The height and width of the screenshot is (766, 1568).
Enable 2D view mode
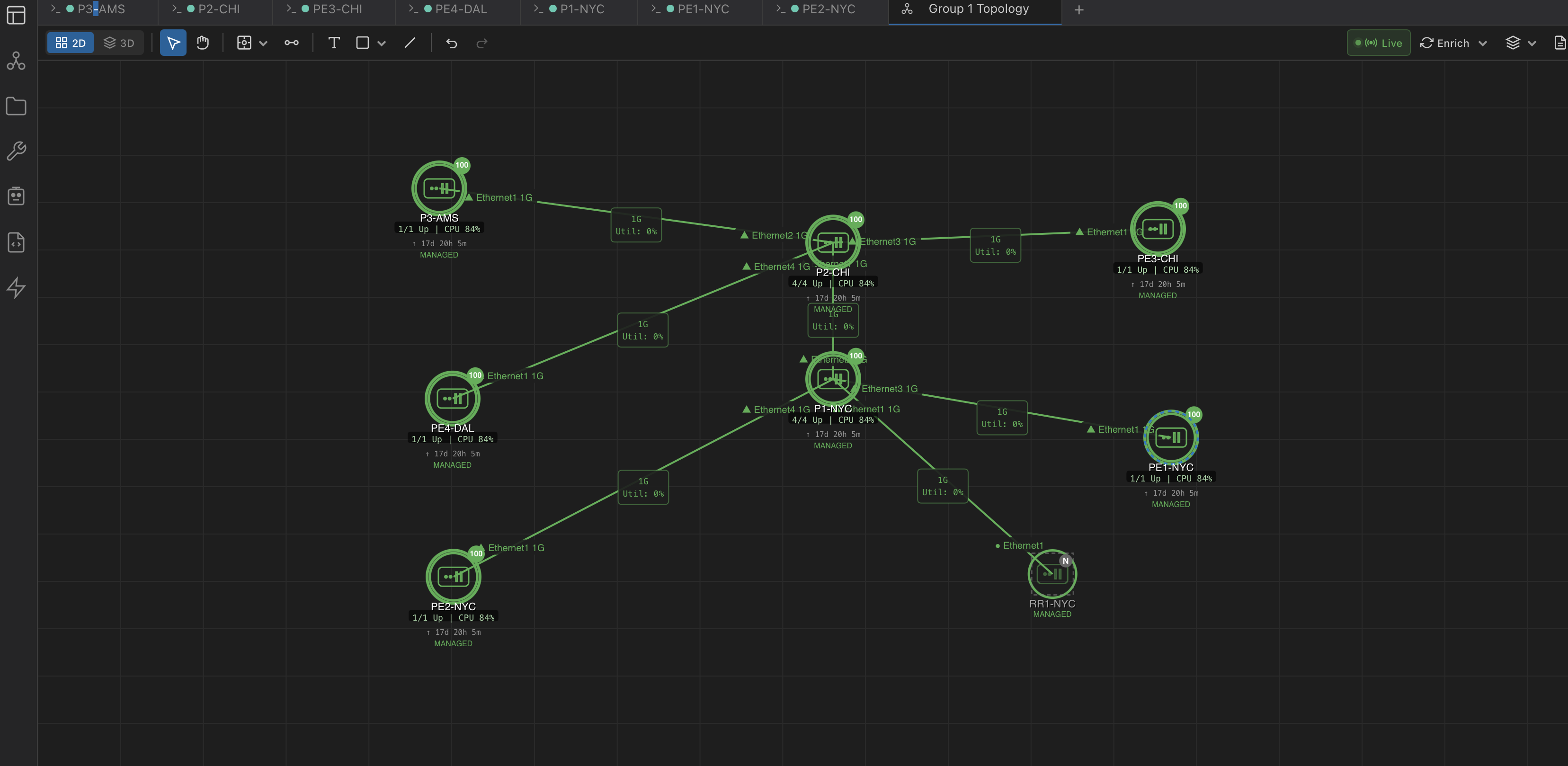coord(70,43)
